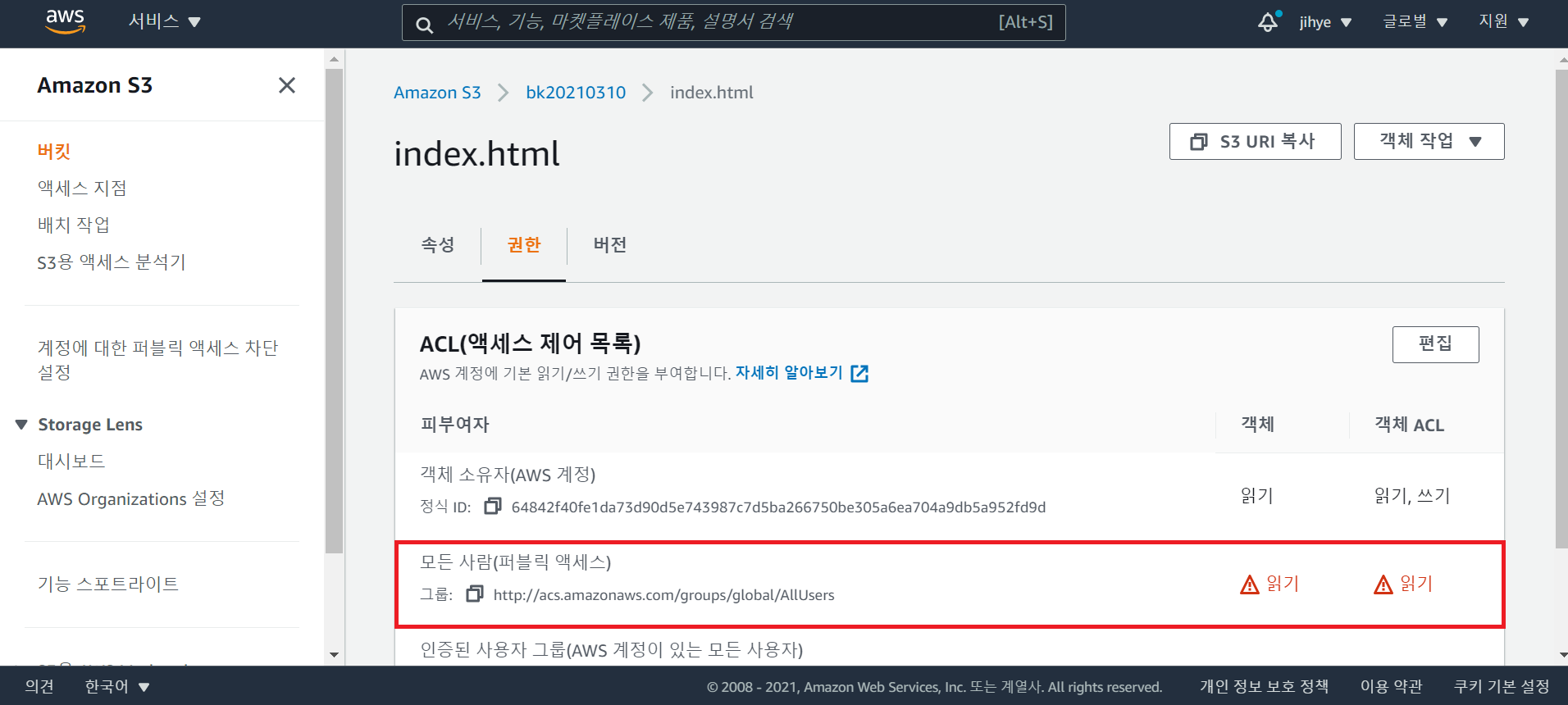Screen dimensions: 1568x705
Task: Click the warning icon in 객체 ACL column
Action: (1383, 584)
